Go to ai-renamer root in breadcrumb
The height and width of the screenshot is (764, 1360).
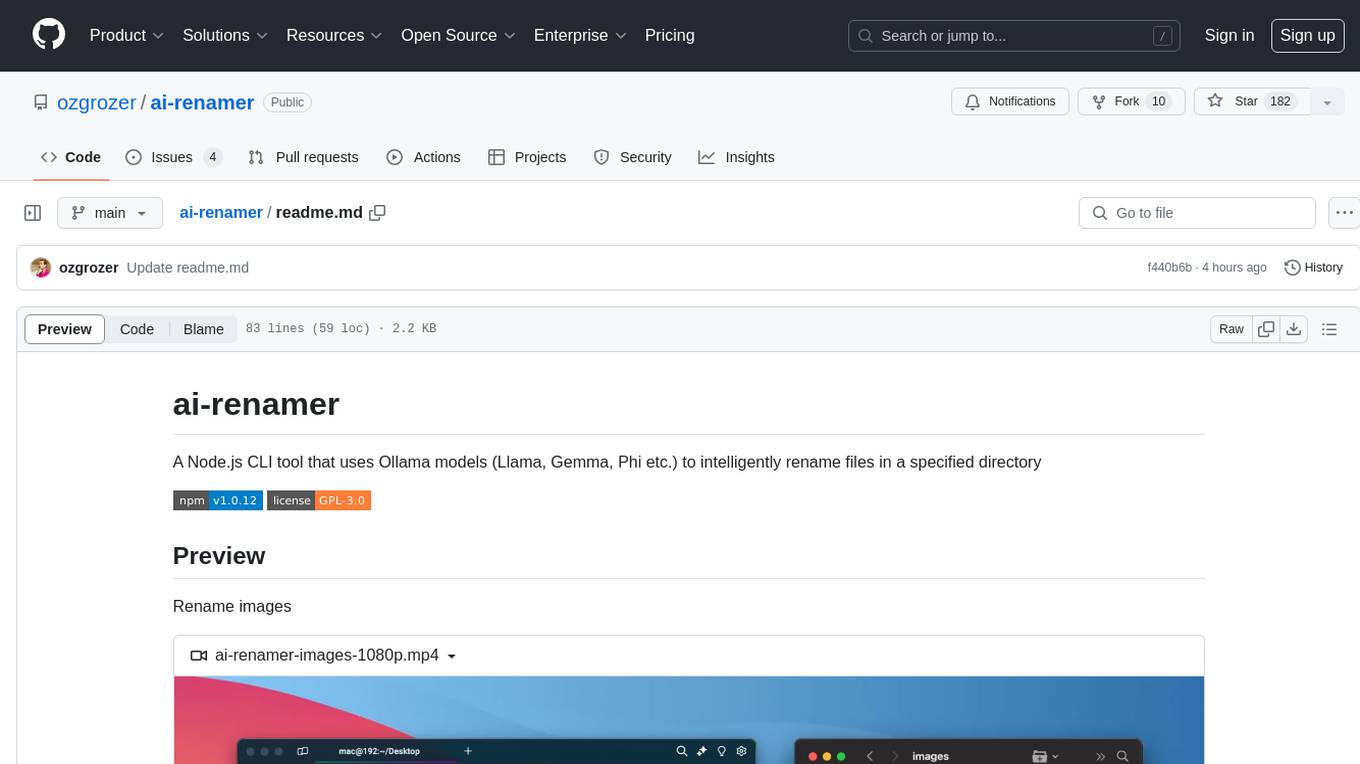(221, 212)
